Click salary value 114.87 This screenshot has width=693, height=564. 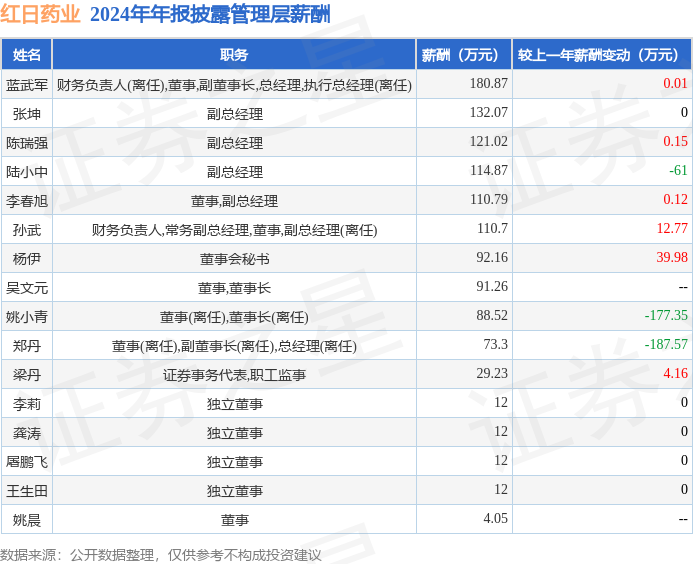pos(488,170)
